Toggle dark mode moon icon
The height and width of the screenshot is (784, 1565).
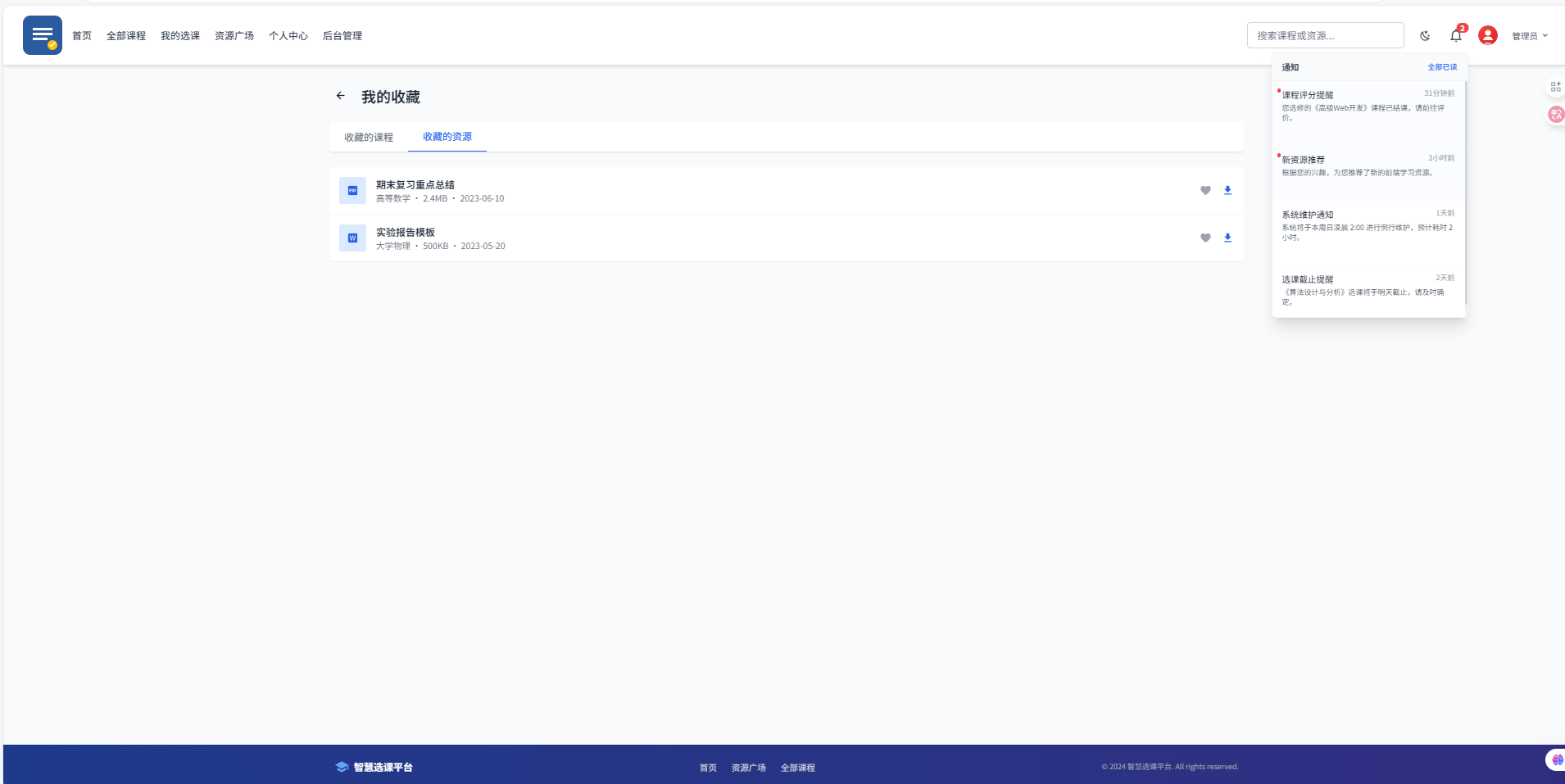[1425, 35]
